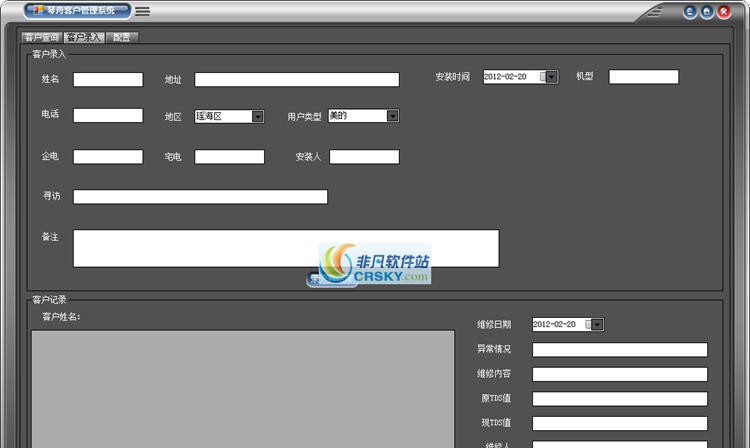Click the 电话 input field

coord(108,115)
